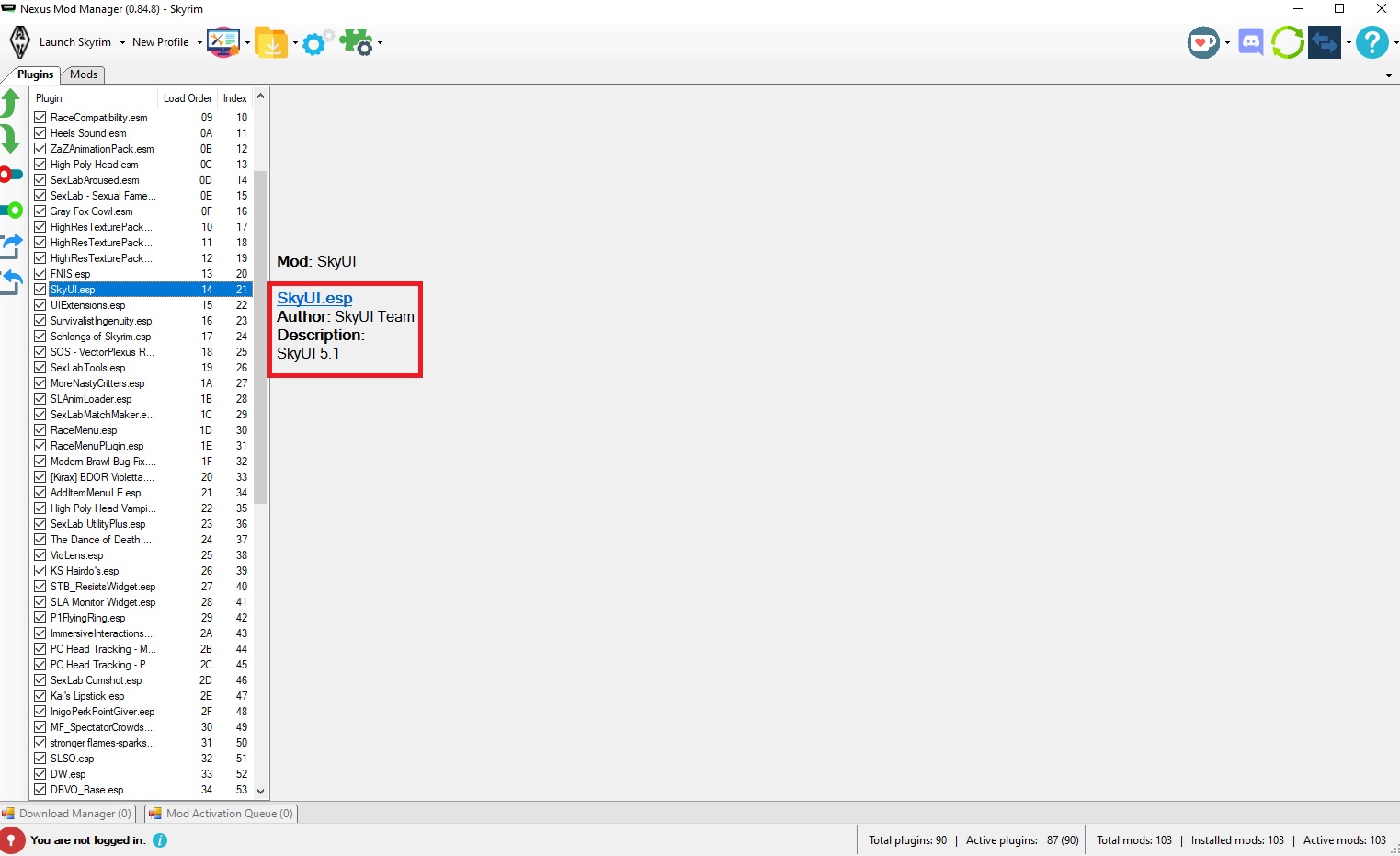Open dropdown beside the puzzle piece icon

tap(380, 42)
